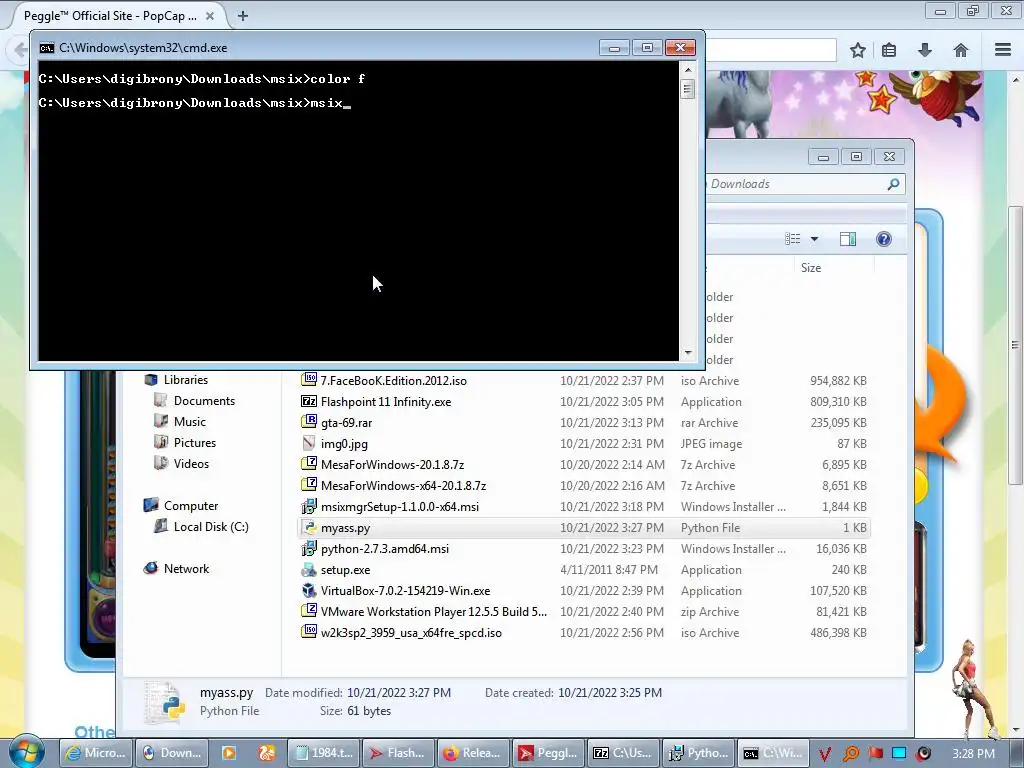Click the orange magnifier tray icon
1024x768 pixels.
(x=850, y=754)
